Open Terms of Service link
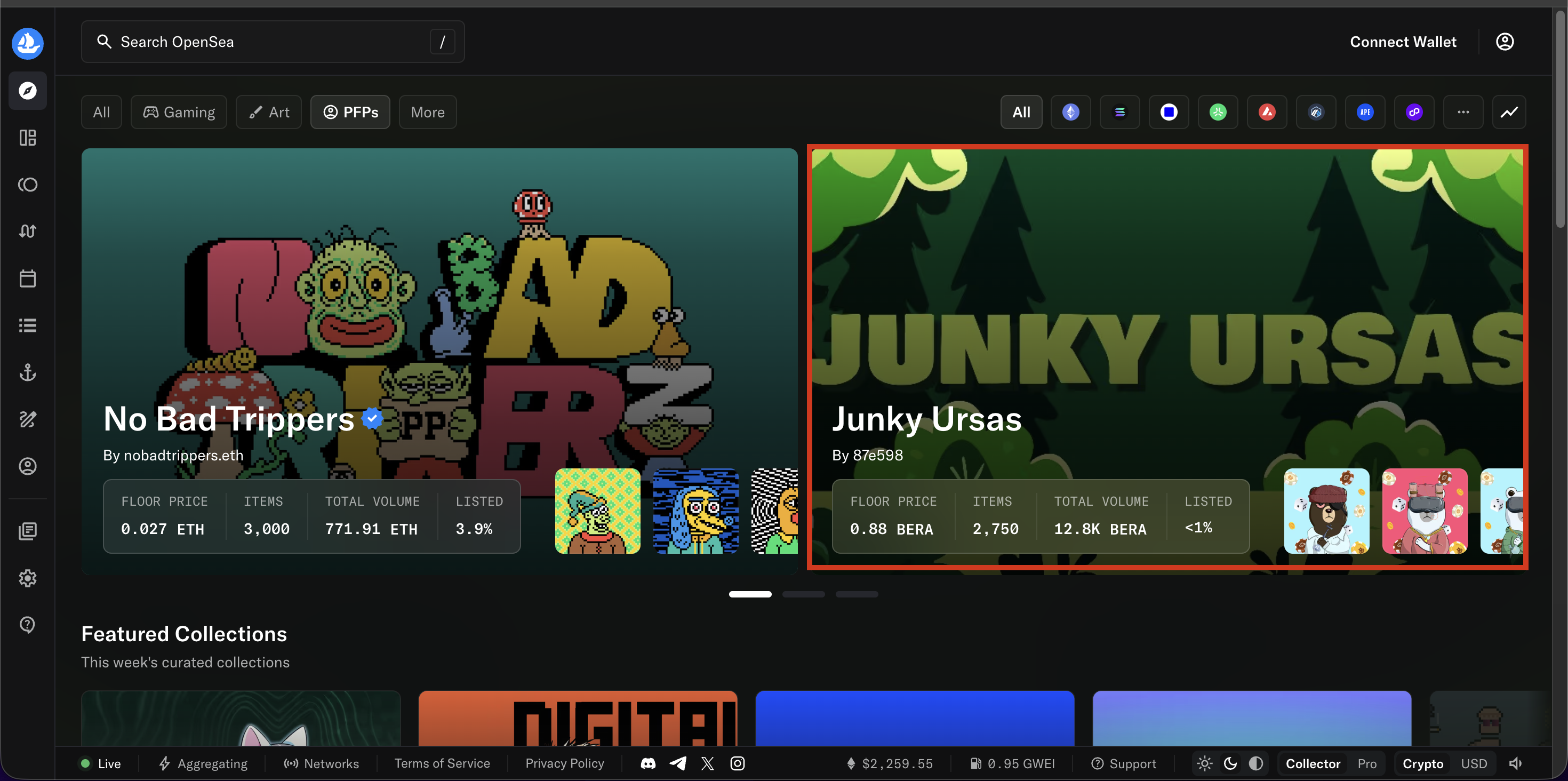 click(442, 763)
